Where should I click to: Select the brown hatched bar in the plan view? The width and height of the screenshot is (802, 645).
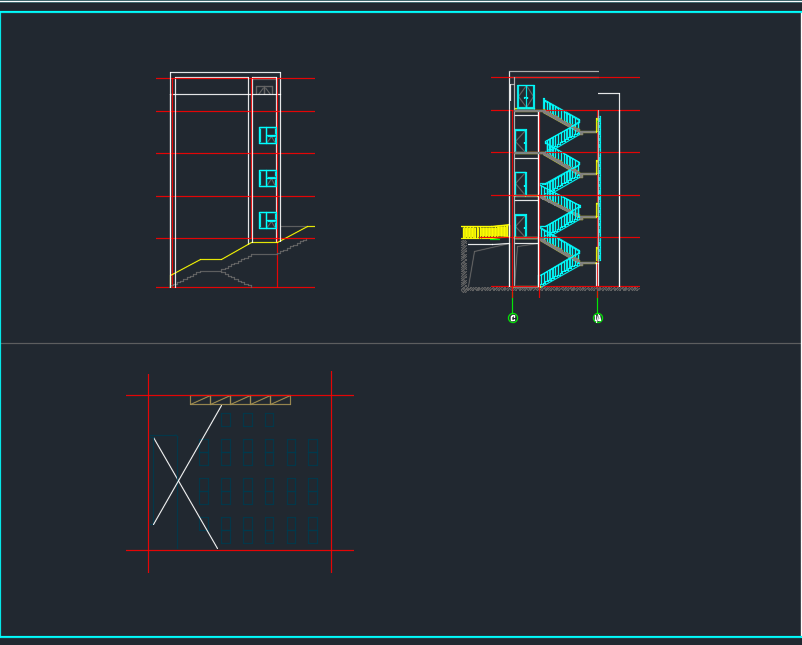pos(240,400)
